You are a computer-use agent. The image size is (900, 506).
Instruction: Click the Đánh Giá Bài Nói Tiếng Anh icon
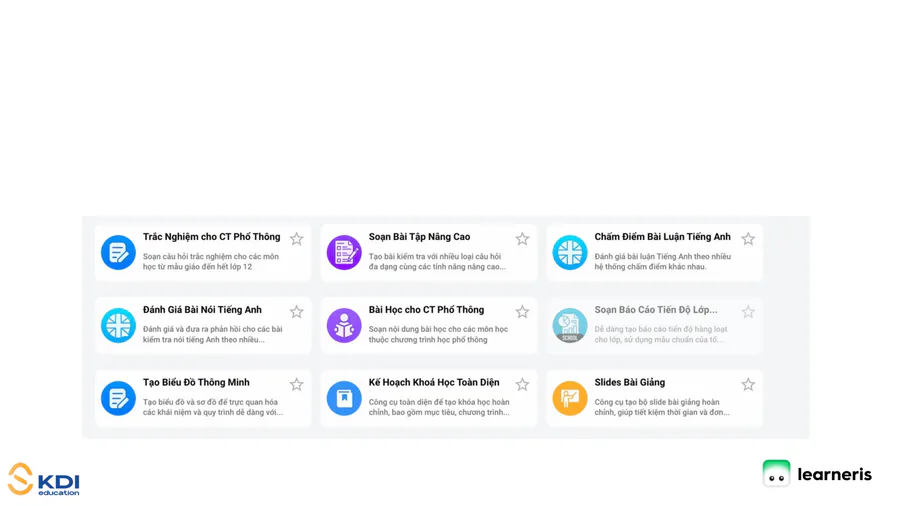pos(118,326)
